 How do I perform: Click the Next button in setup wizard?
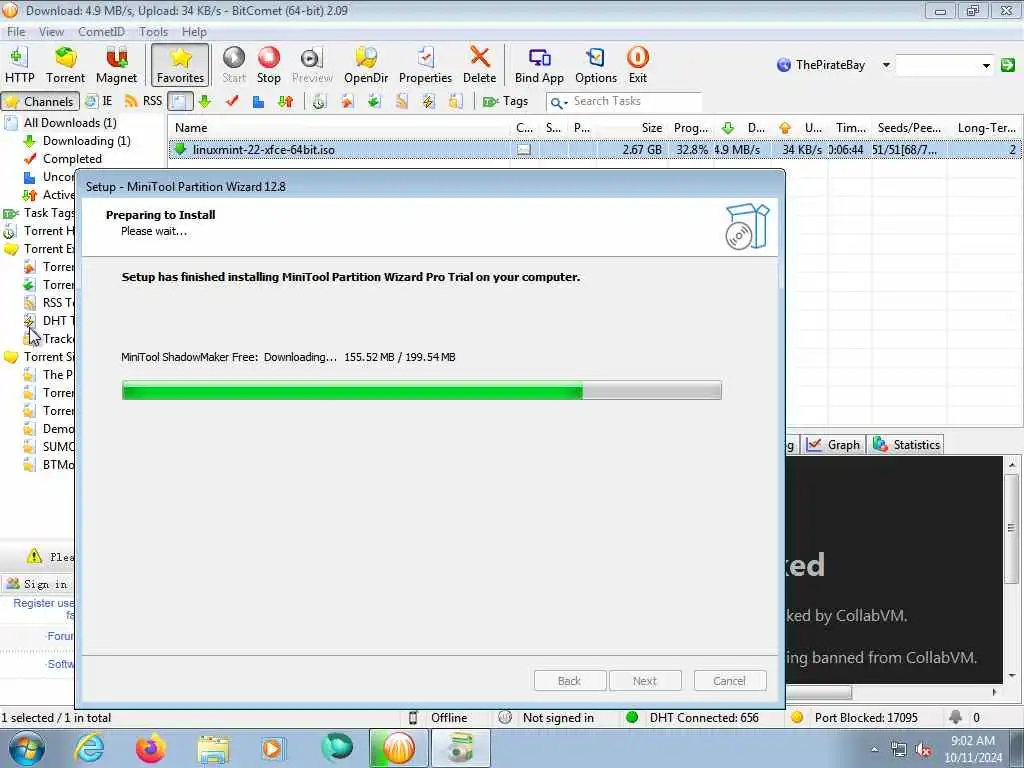645,680
